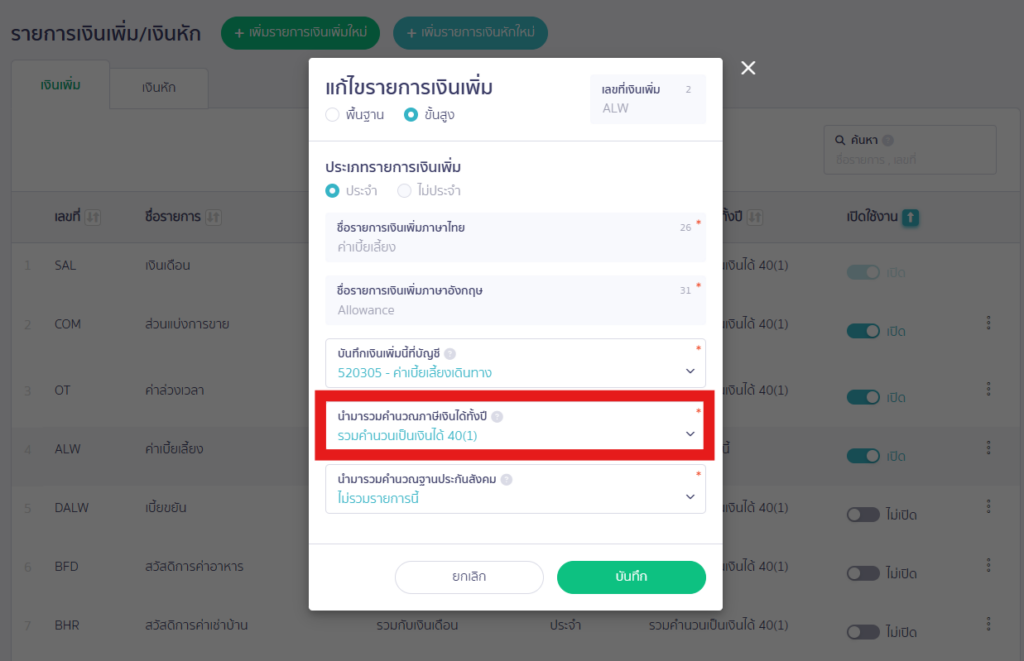Click the เพิ่มรายการเงินหักใหม่ button
This screenshot has height=661, width=1024.
pos(471,33)
